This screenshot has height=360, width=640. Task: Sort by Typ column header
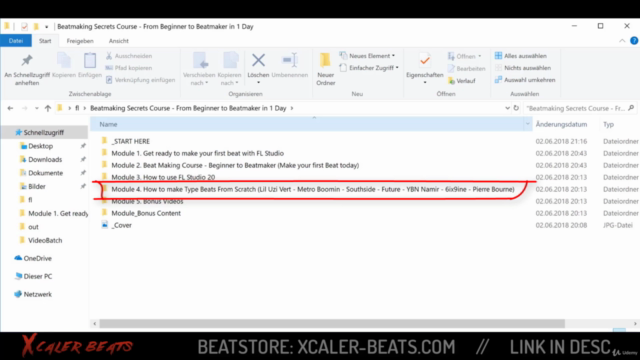(608, 124)
